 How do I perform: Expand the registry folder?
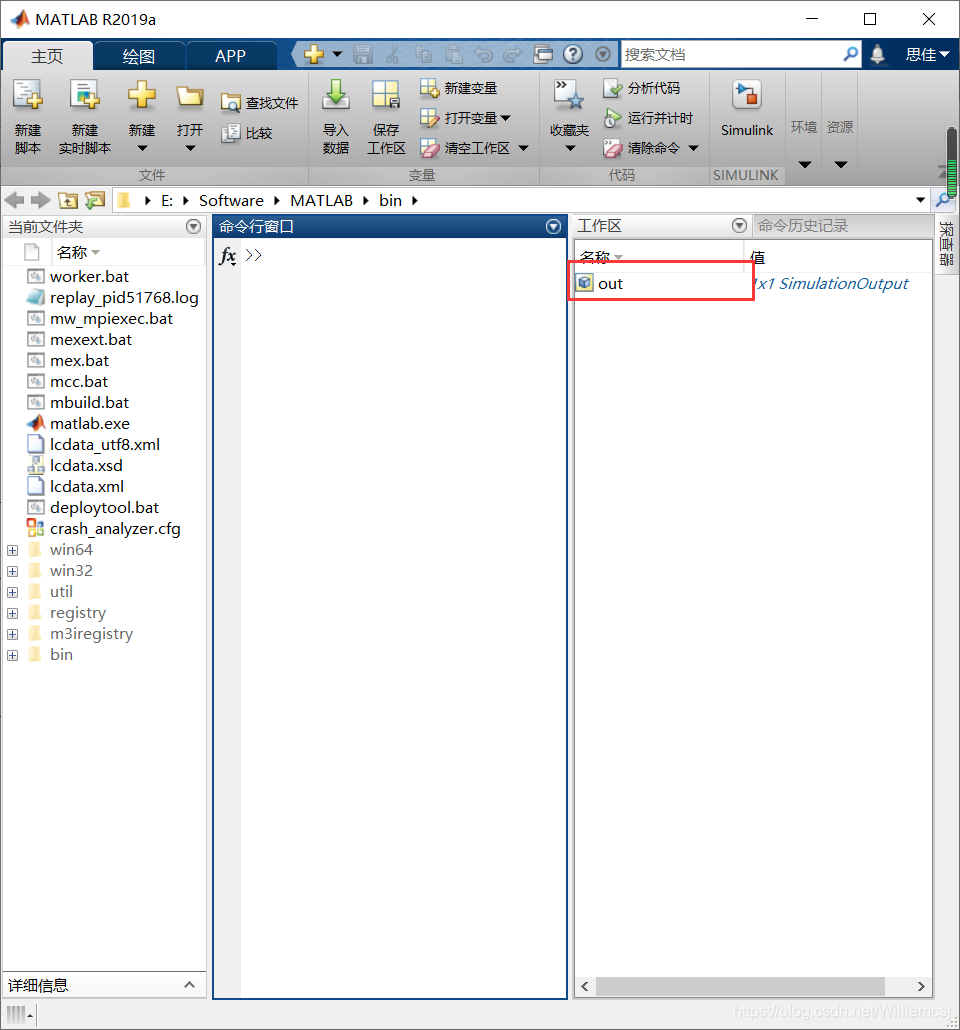(x=12, y=614)
